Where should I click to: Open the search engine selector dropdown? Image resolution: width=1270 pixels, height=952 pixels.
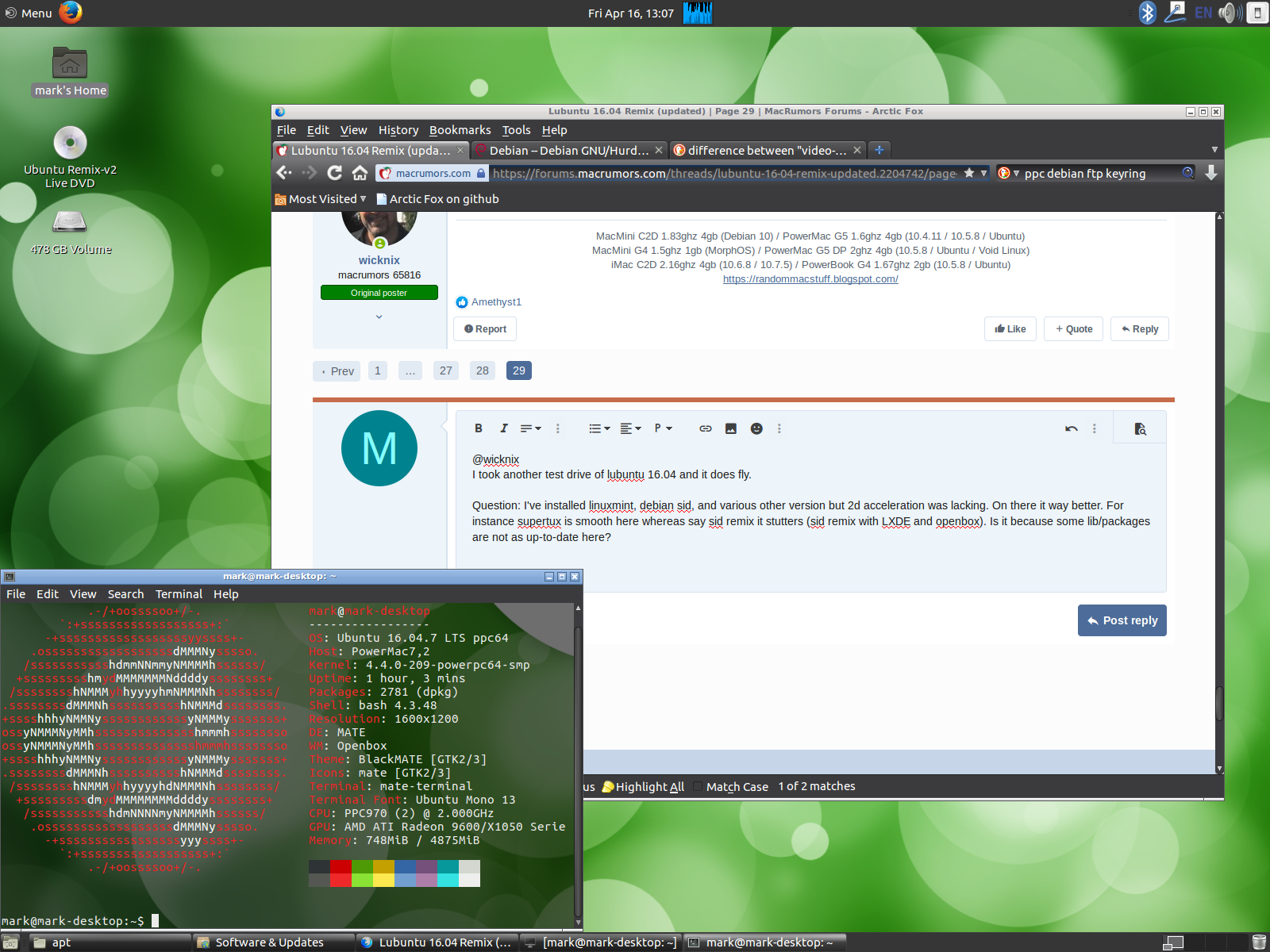1009,173
